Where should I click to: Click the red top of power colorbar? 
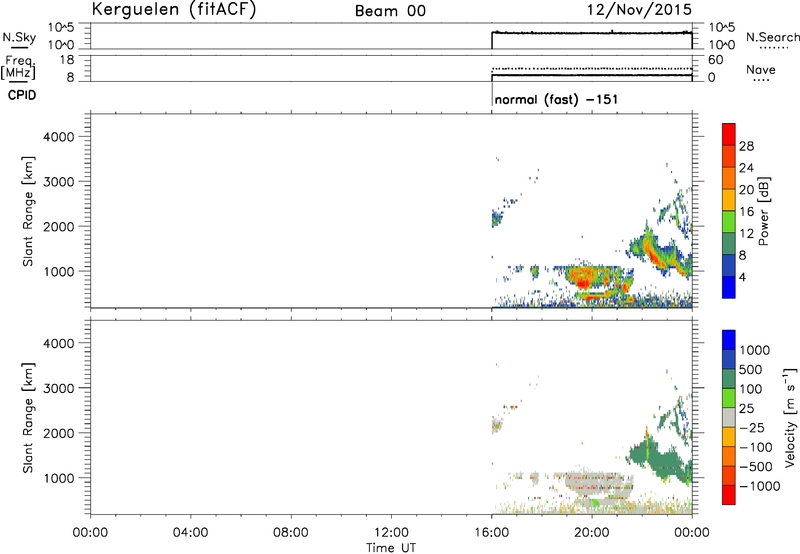click(x=729, y=134)
